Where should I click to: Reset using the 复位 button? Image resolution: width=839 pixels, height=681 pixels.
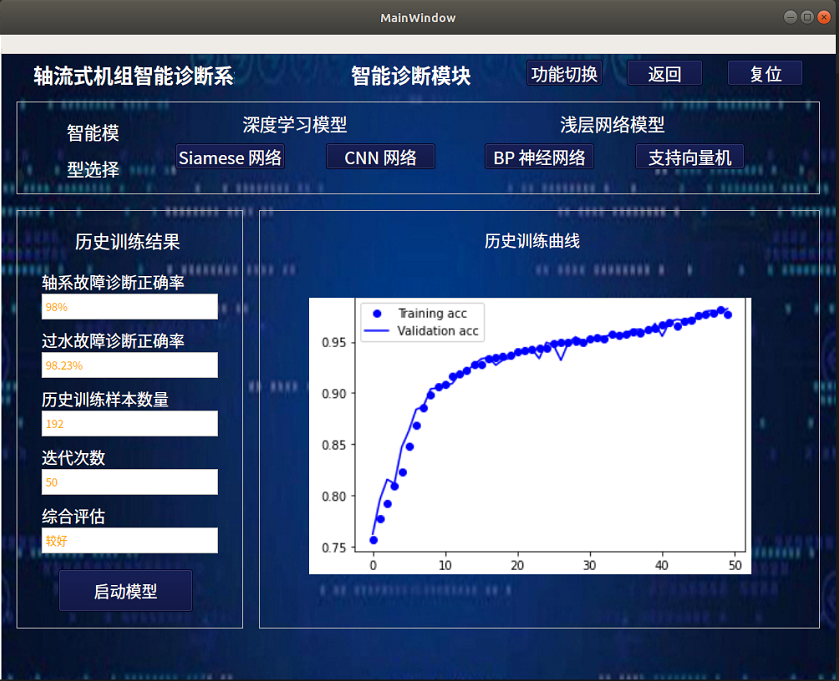(765, 74)
